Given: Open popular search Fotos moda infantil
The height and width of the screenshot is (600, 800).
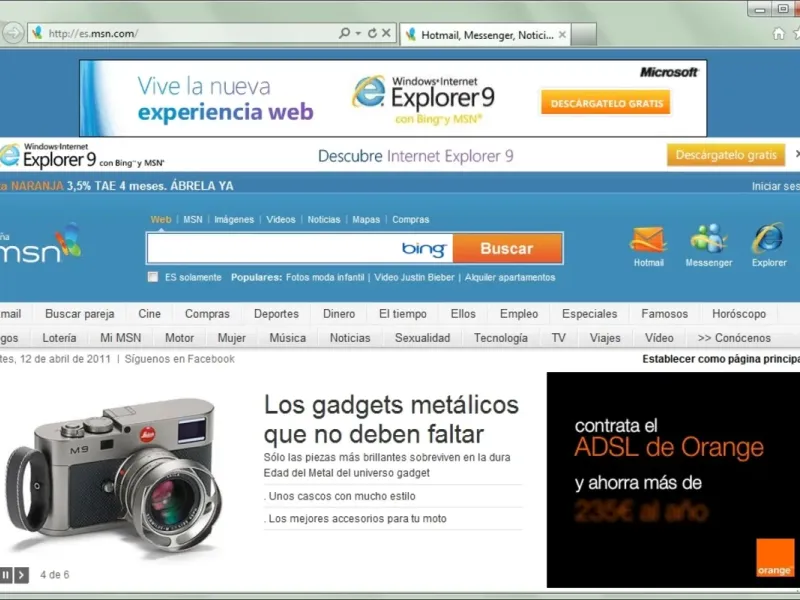Looking at the screenshot, I should pyautogui.click(x=325, y=277).
